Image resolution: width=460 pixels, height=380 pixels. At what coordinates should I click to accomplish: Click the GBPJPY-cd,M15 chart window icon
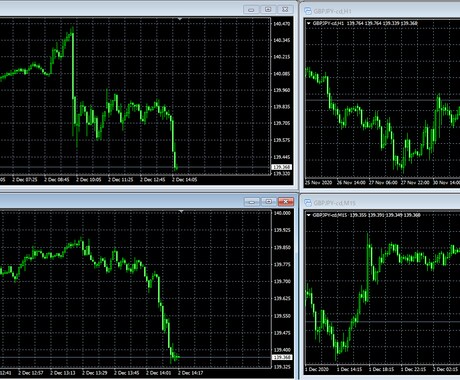308,203
